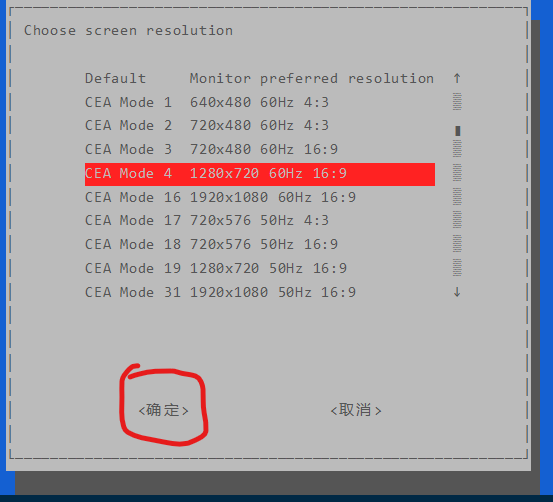Pick CEA Mode 19 1280x720 50Hz
Screen dimensions: 553x502
click(x=260, y=268)
